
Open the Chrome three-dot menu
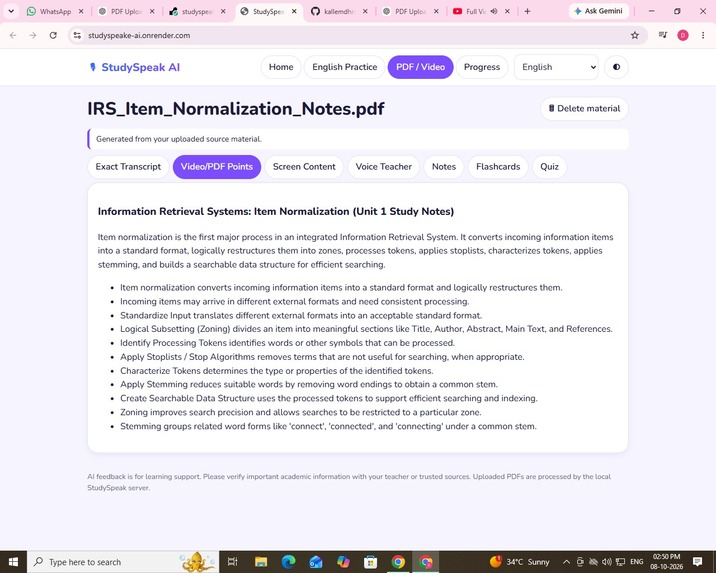pyautogui.click(x=703, y=35)
